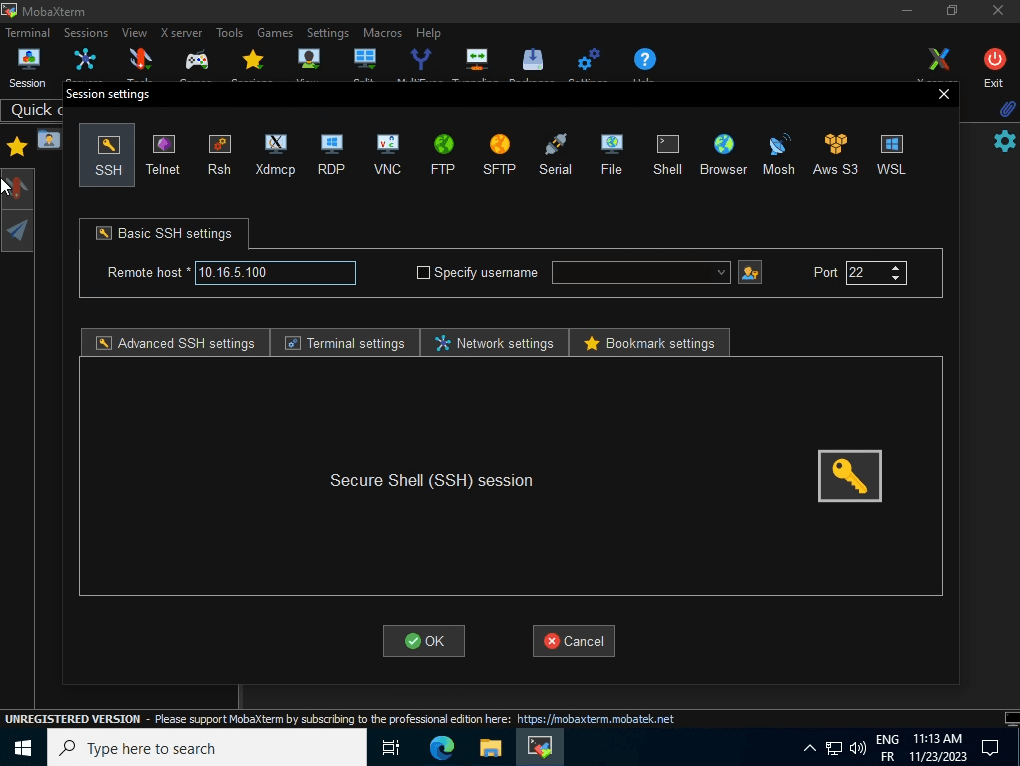Pick the FTP session type
The image size is (1020, 766).
tap(443, 155)
